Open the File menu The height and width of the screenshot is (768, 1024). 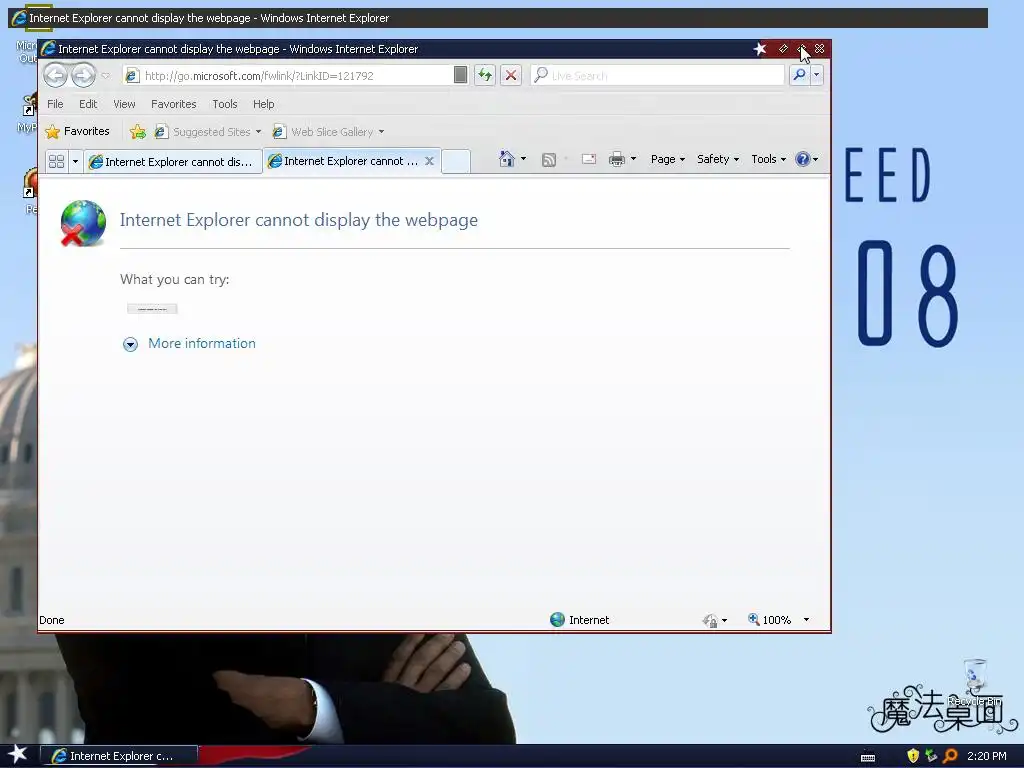pos(56,104)
